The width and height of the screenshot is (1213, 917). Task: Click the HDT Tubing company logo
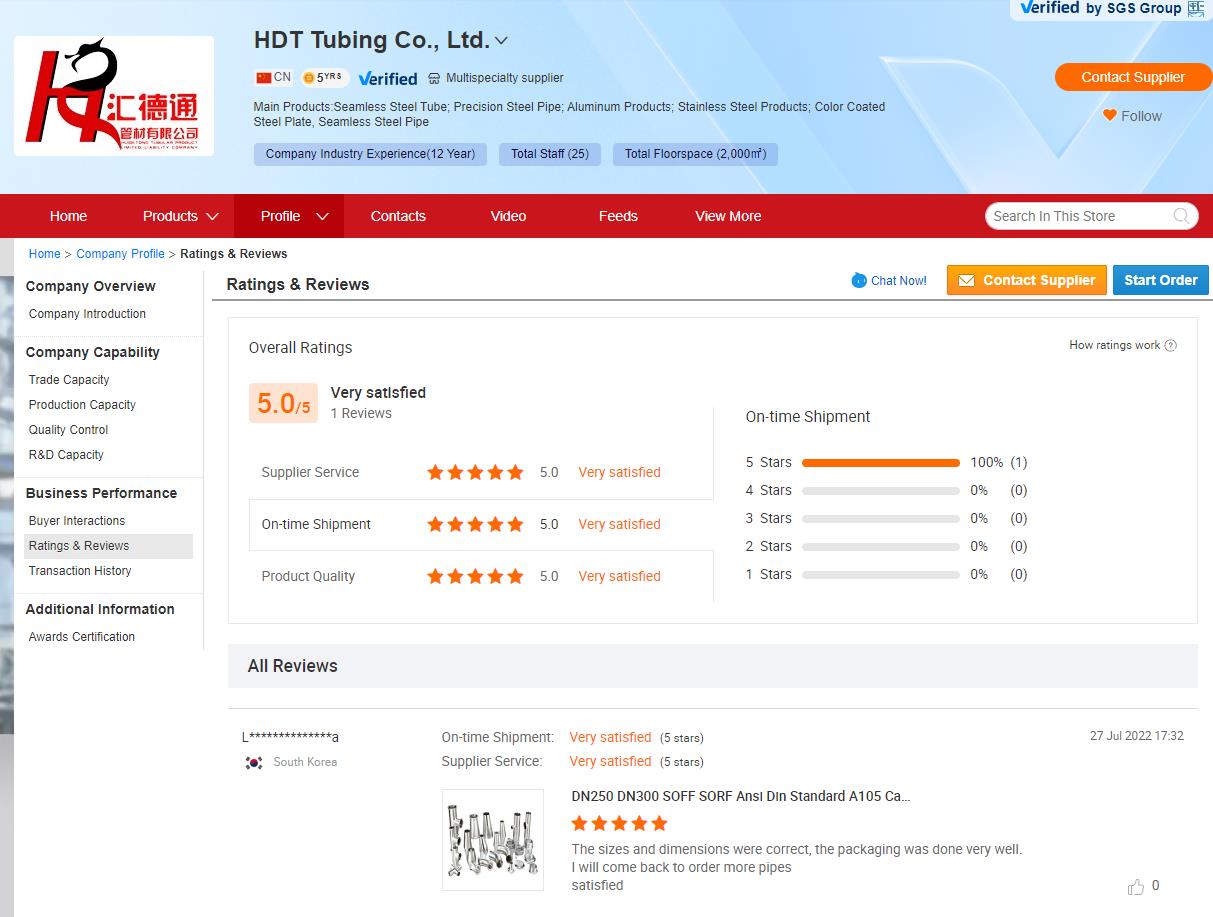point(114,96)
